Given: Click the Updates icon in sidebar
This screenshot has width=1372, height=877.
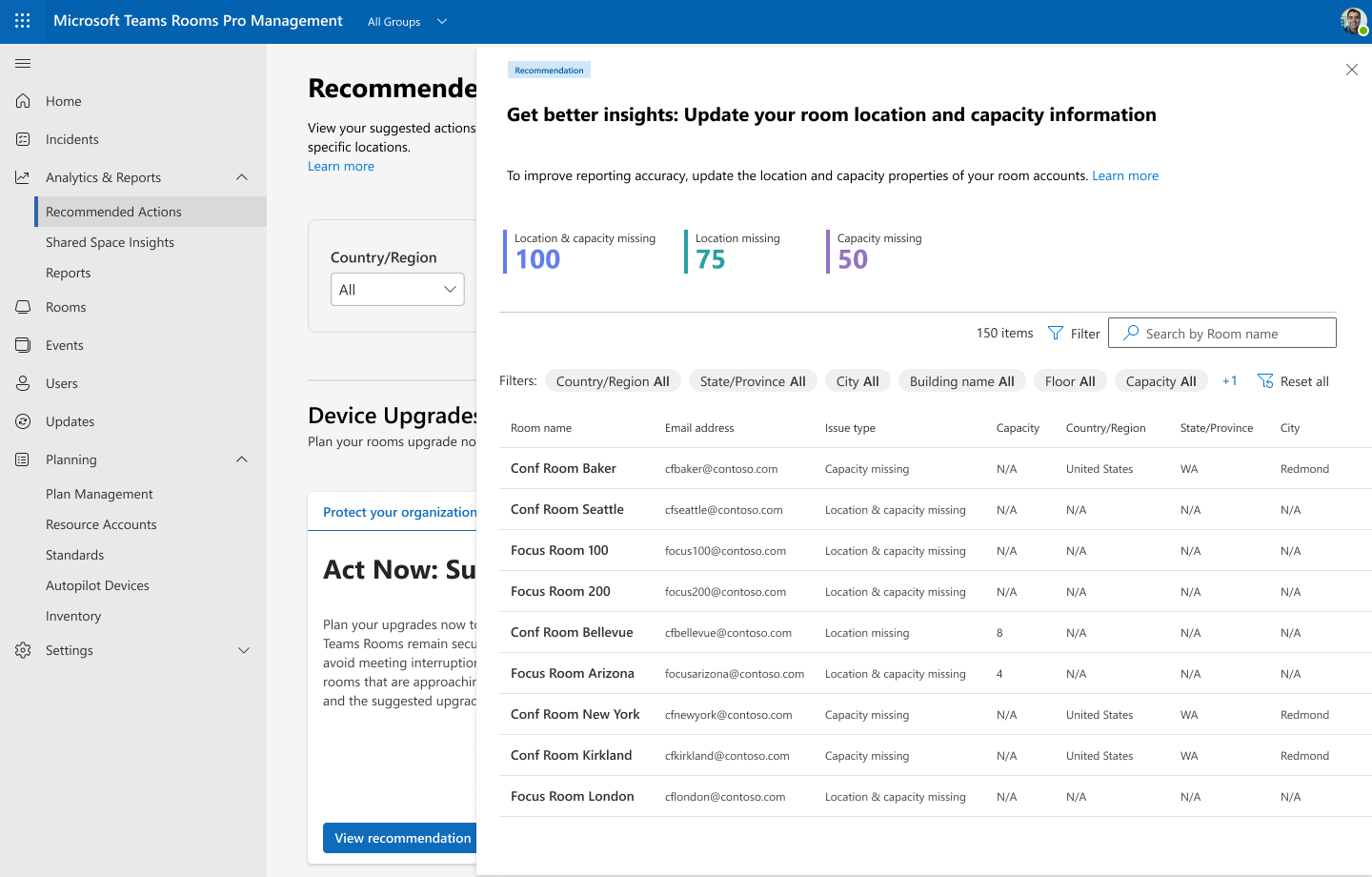Looking at the screenshot, I should 23,421.
